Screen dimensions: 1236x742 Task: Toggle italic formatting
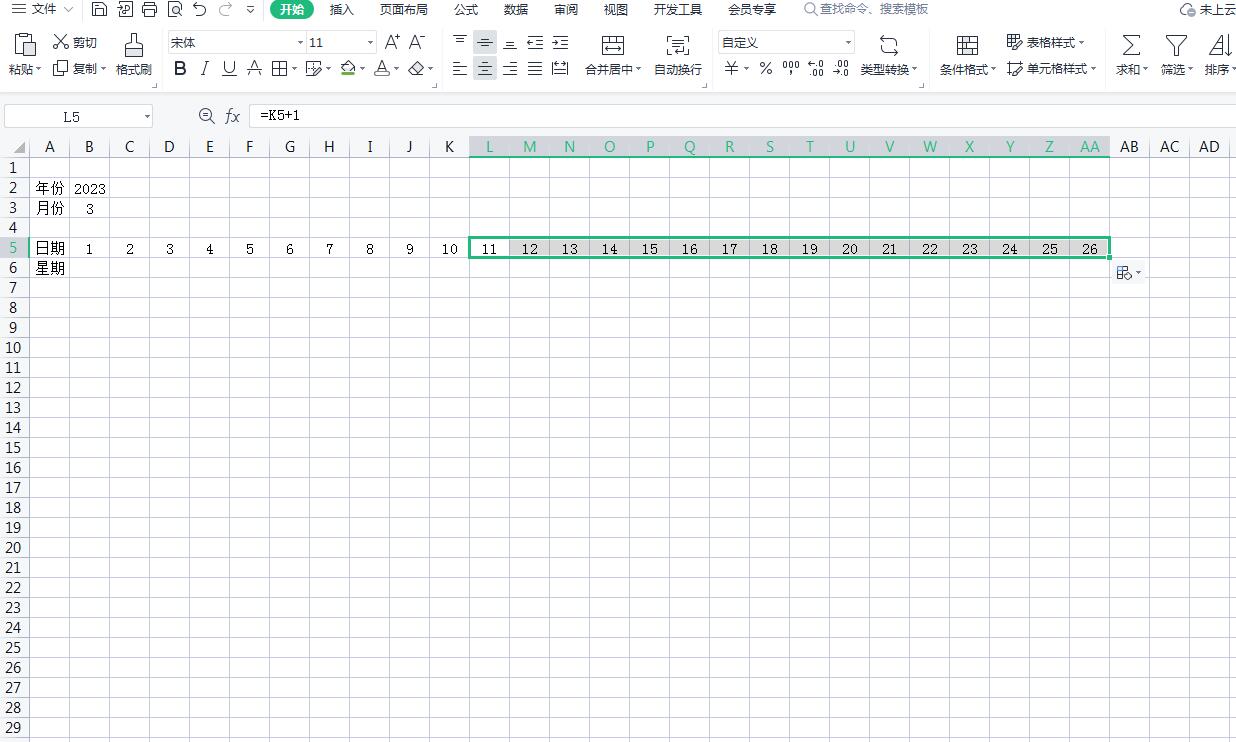pos(205,69)
